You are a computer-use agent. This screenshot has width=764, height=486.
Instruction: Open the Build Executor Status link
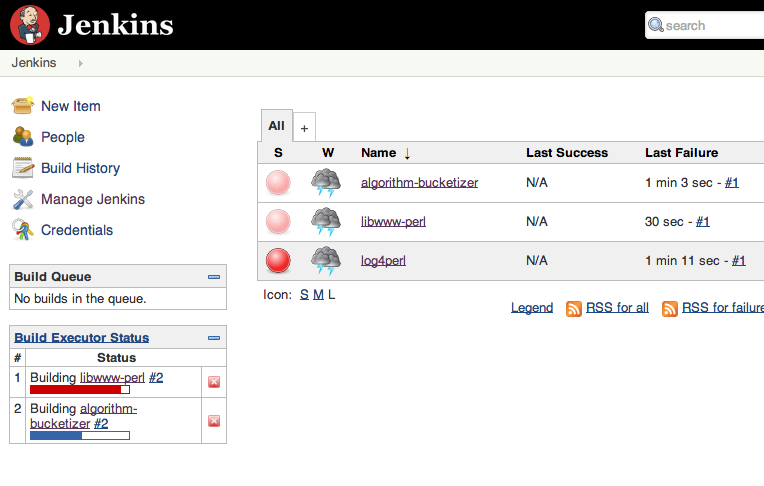click(x=81, y=338)
